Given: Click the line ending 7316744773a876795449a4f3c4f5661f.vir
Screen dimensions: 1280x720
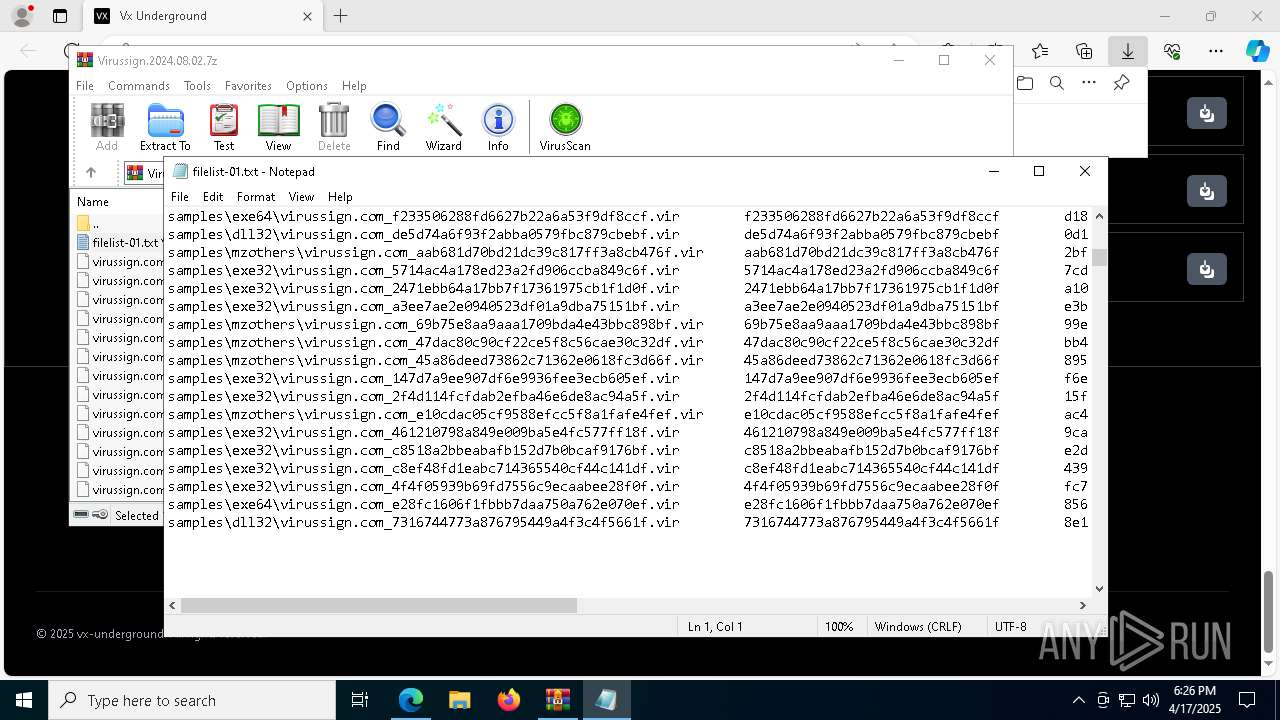Looking at the screenshot, I should (x=627, y=522).
